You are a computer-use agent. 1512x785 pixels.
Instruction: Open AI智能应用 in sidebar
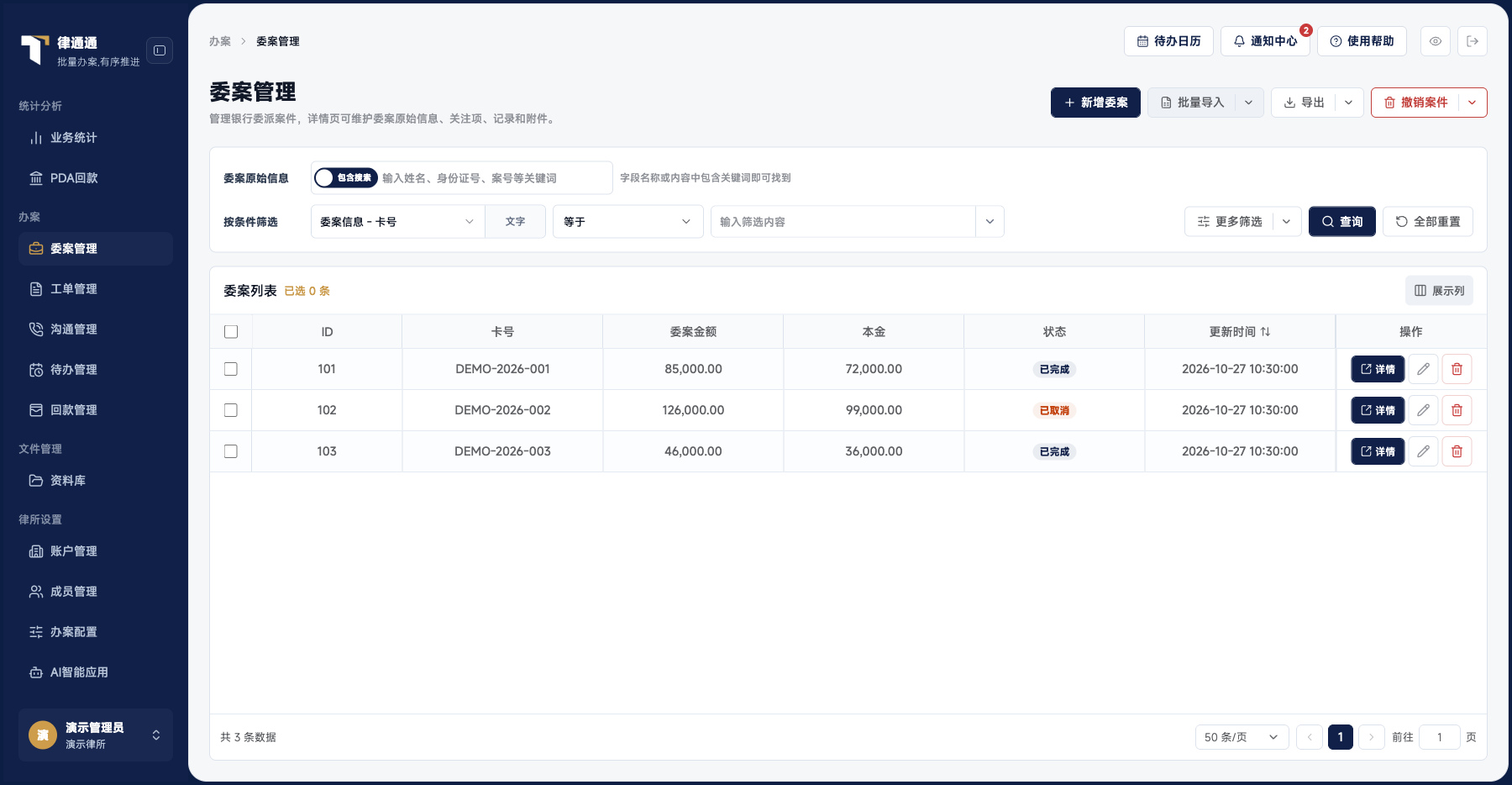click(96, 672)
